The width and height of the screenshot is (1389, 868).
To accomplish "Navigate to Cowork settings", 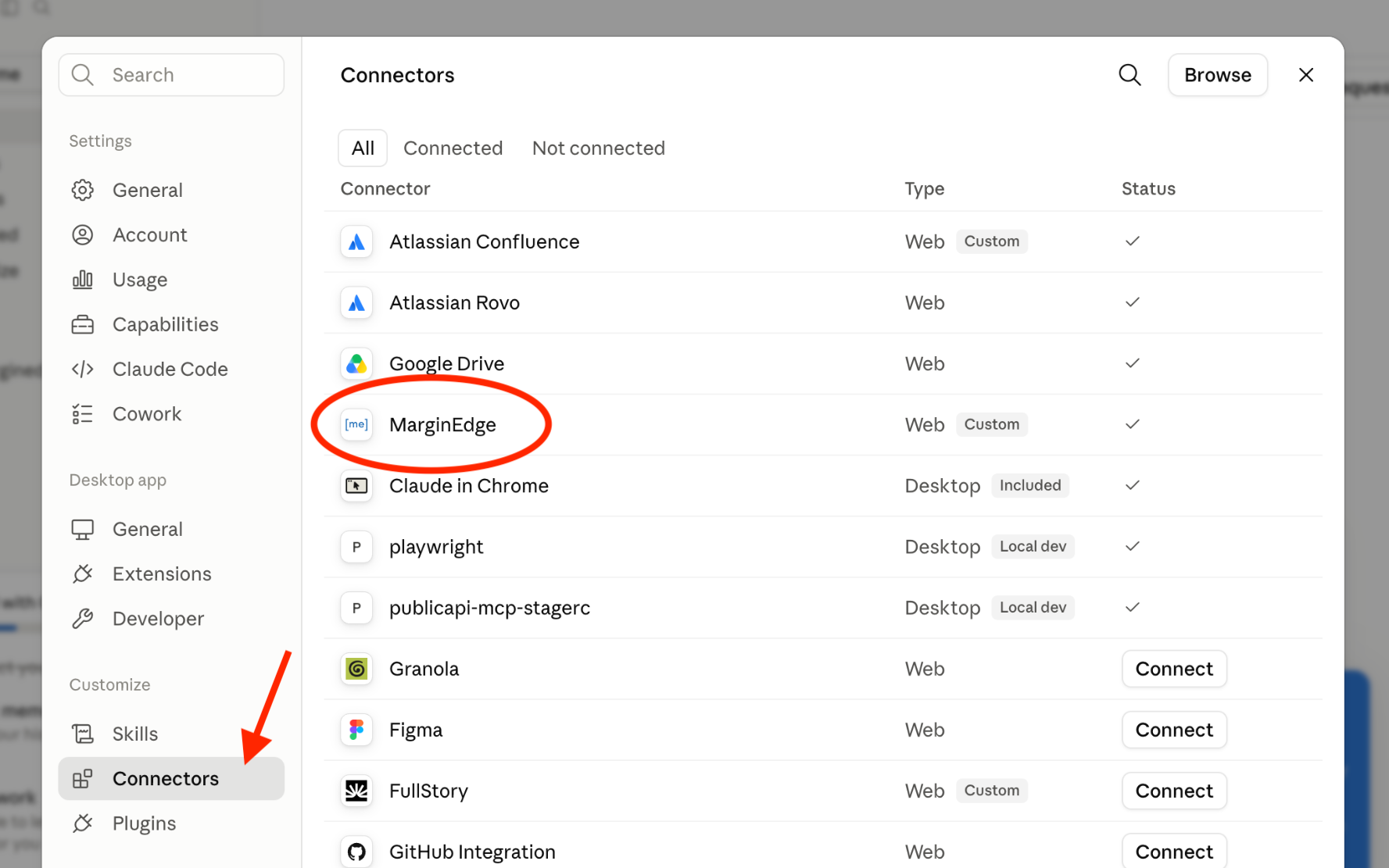I will (x=171, y=414).
